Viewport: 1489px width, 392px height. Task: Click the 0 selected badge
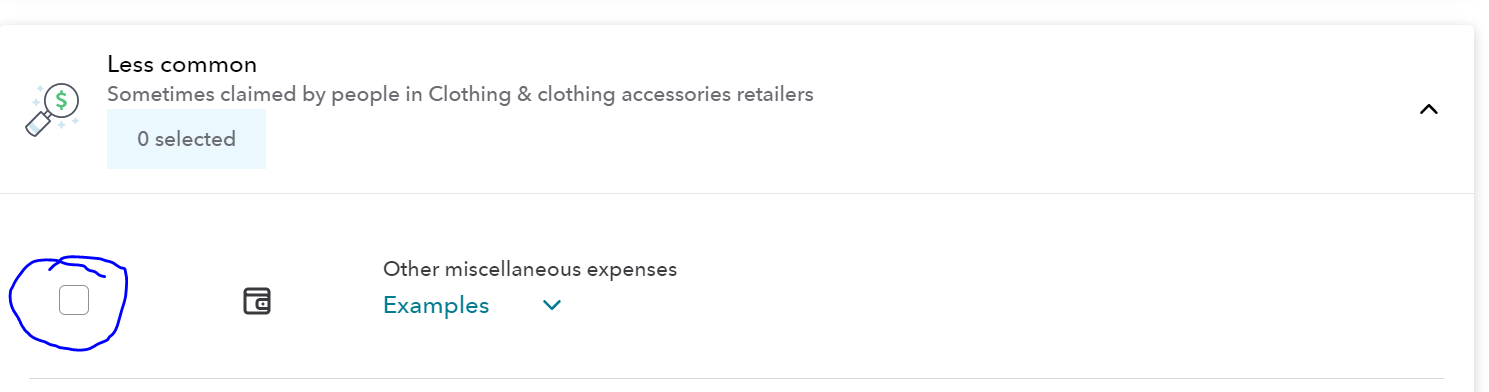pyautogui.click(x=187, y=139)
